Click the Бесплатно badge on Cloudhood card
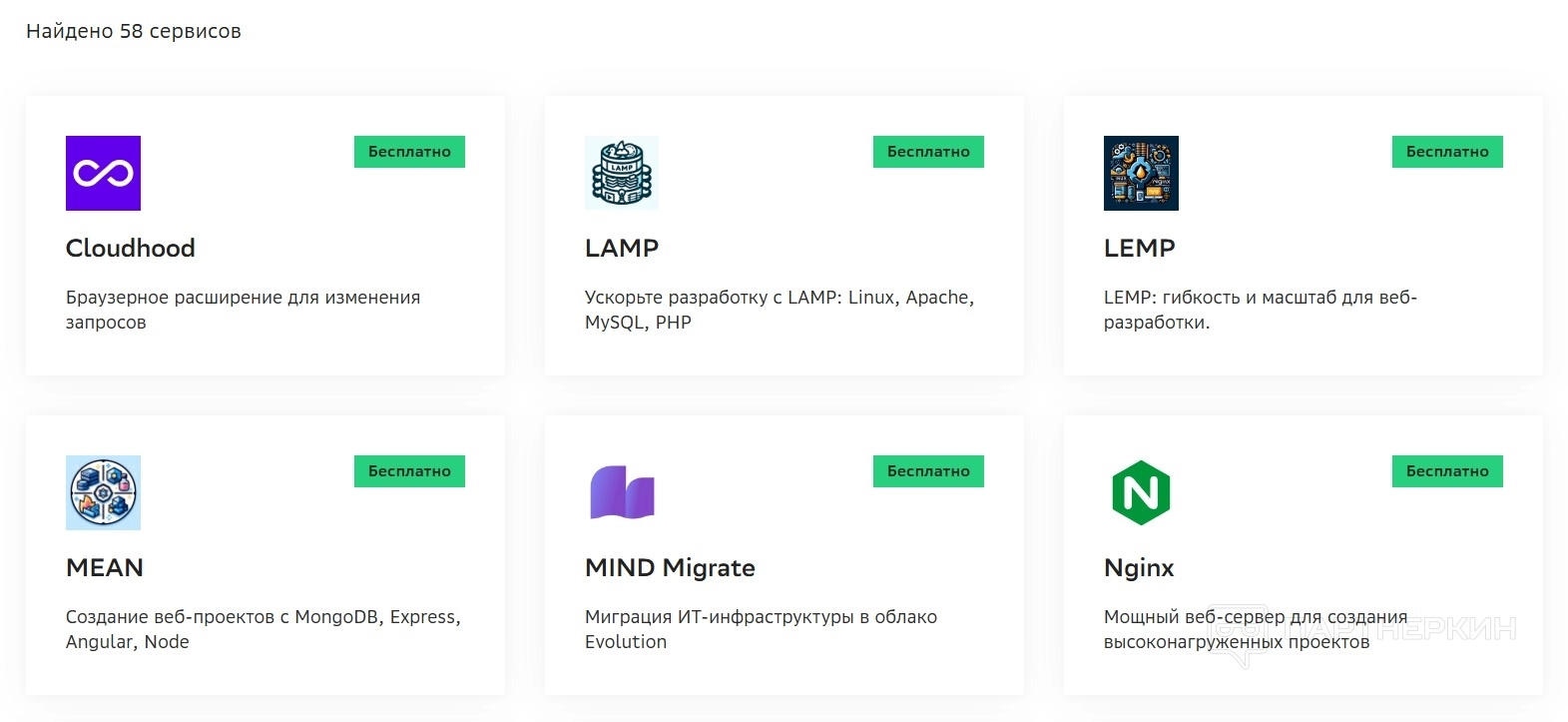1568x722 pixels. tap(409, 152)
